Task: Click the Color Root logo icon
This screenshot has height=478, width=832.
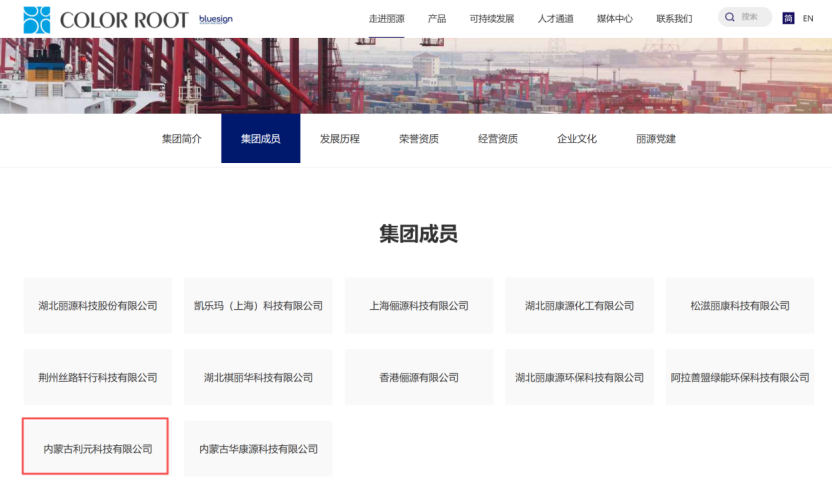Action: click(37, 19)
